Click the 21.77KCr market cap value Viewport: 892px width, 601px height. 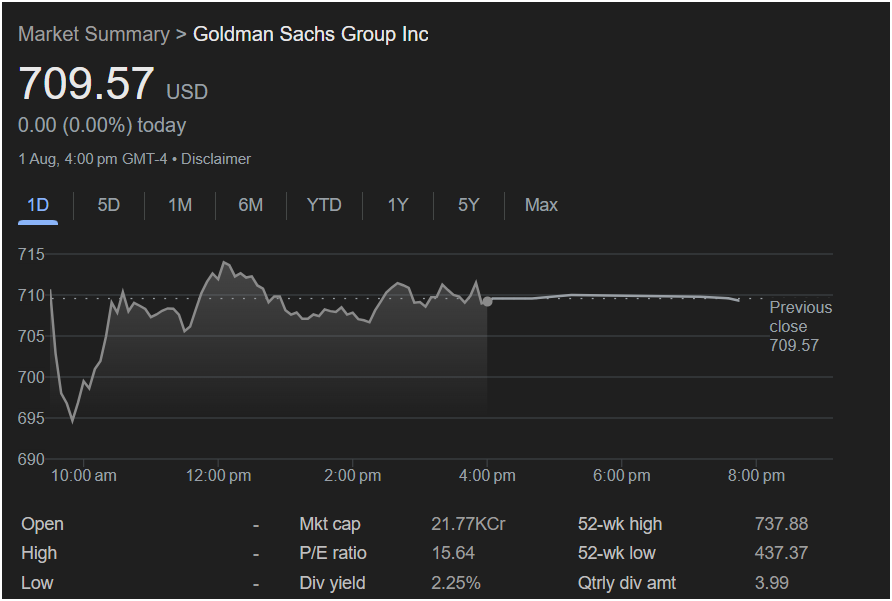pos(468,524)
